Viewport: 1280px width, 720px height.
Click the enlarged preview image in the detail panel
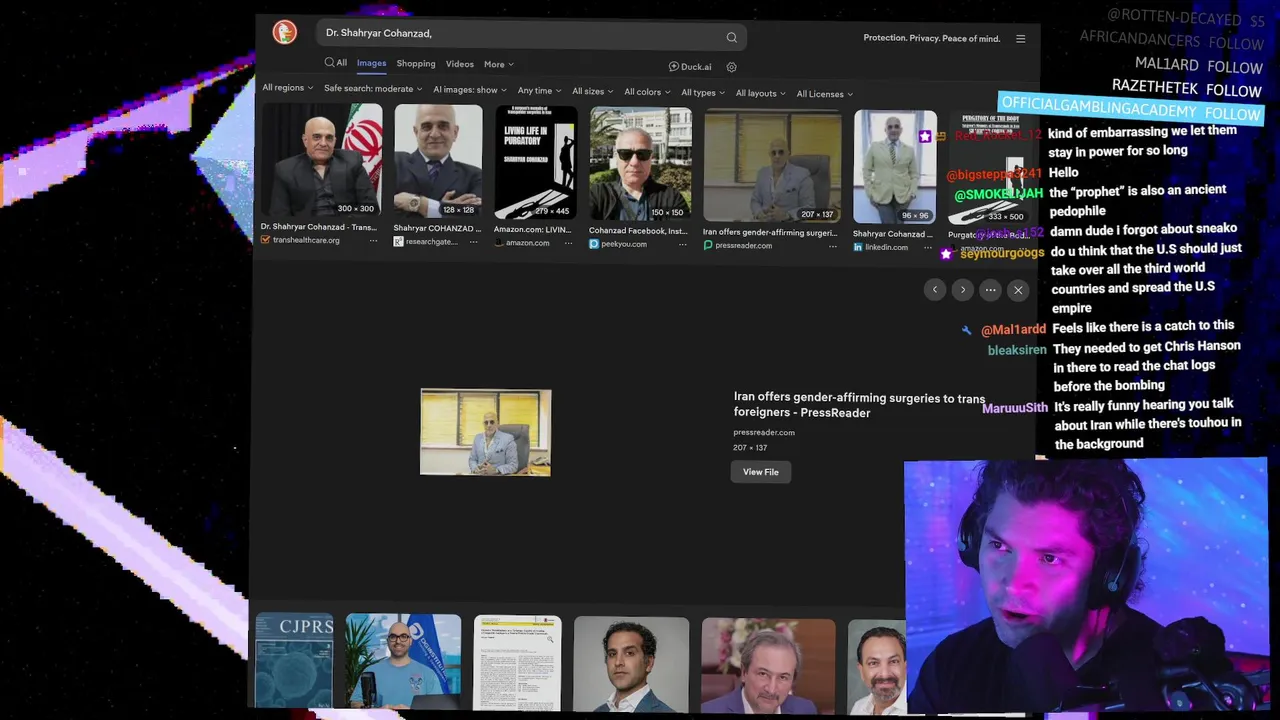click(485, 432)
